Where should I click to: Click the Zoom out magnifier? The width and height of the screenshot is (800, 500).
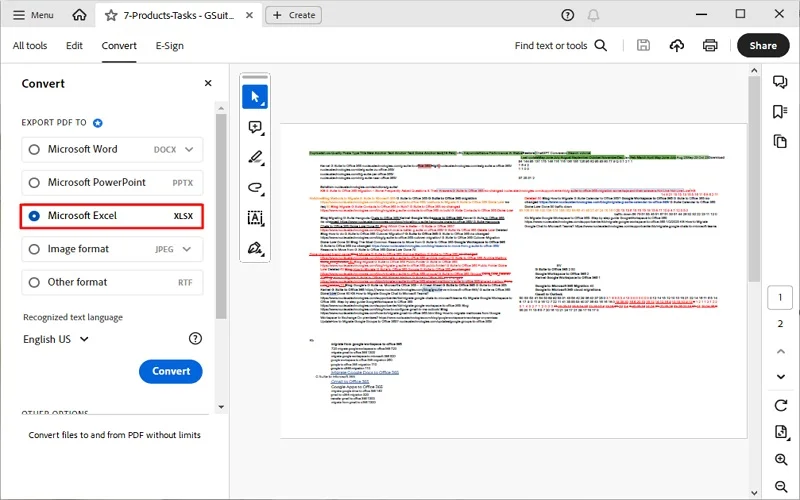781,486
